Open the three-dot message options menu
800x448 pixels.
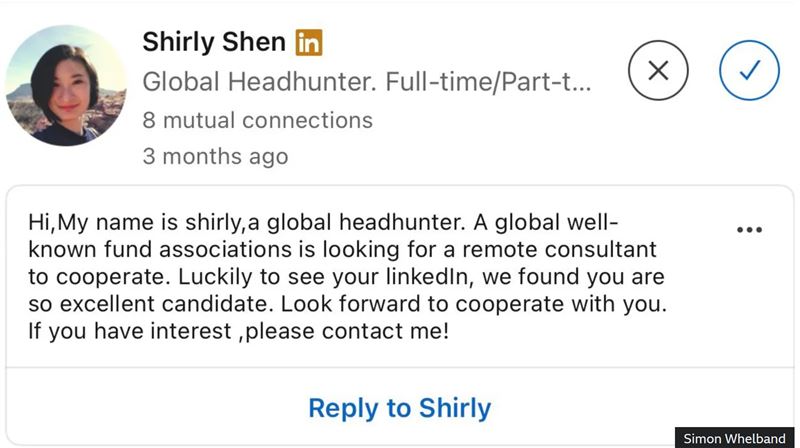[749, 230]
